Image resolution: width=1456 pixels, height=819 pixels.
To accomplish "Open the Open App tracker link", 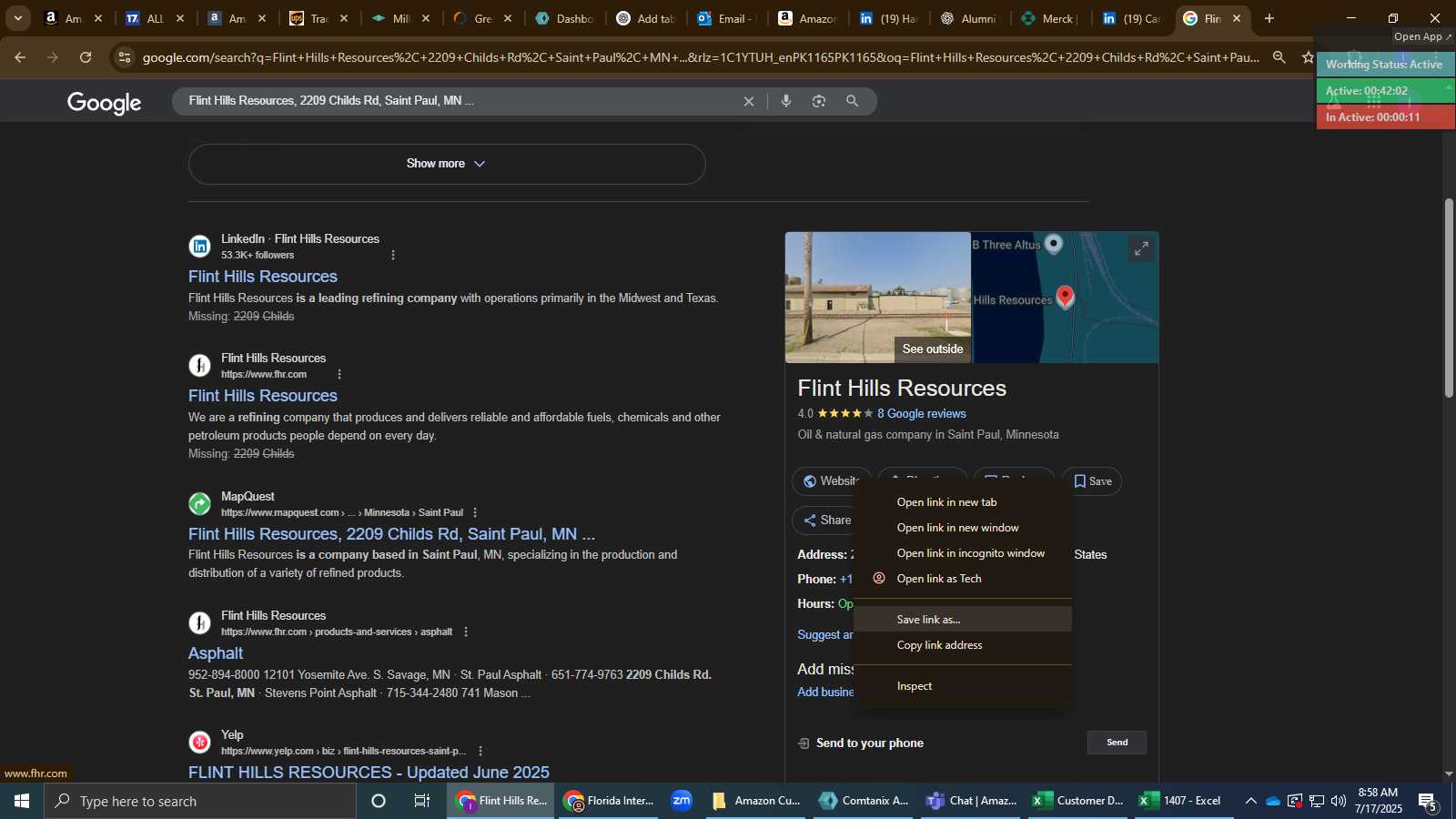I will (x=1423, y=36).
